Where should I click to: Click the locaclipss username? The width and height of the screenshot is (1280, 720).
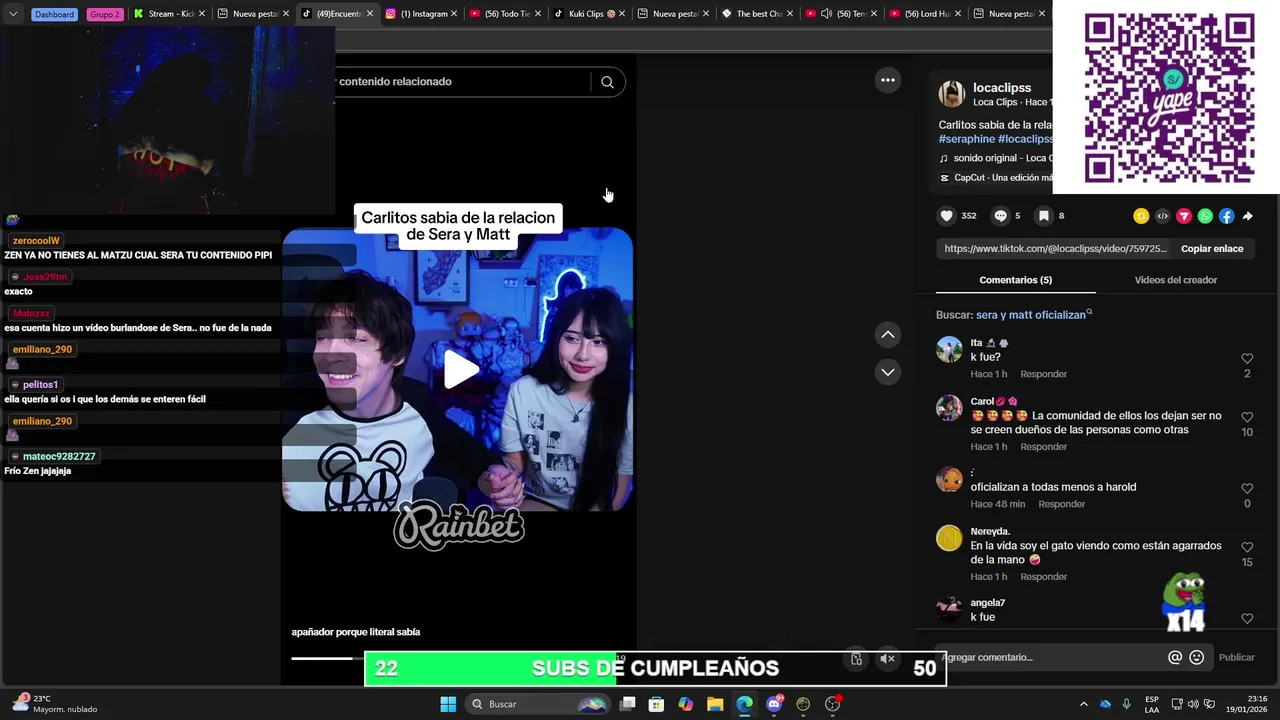pyautogui.click(x=1002, y=88)
